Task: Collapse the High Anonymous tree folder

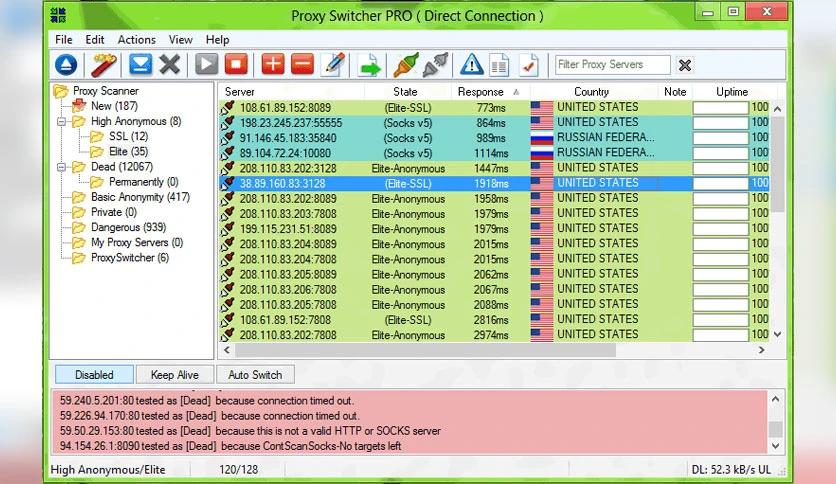Action: click(62, 122)
